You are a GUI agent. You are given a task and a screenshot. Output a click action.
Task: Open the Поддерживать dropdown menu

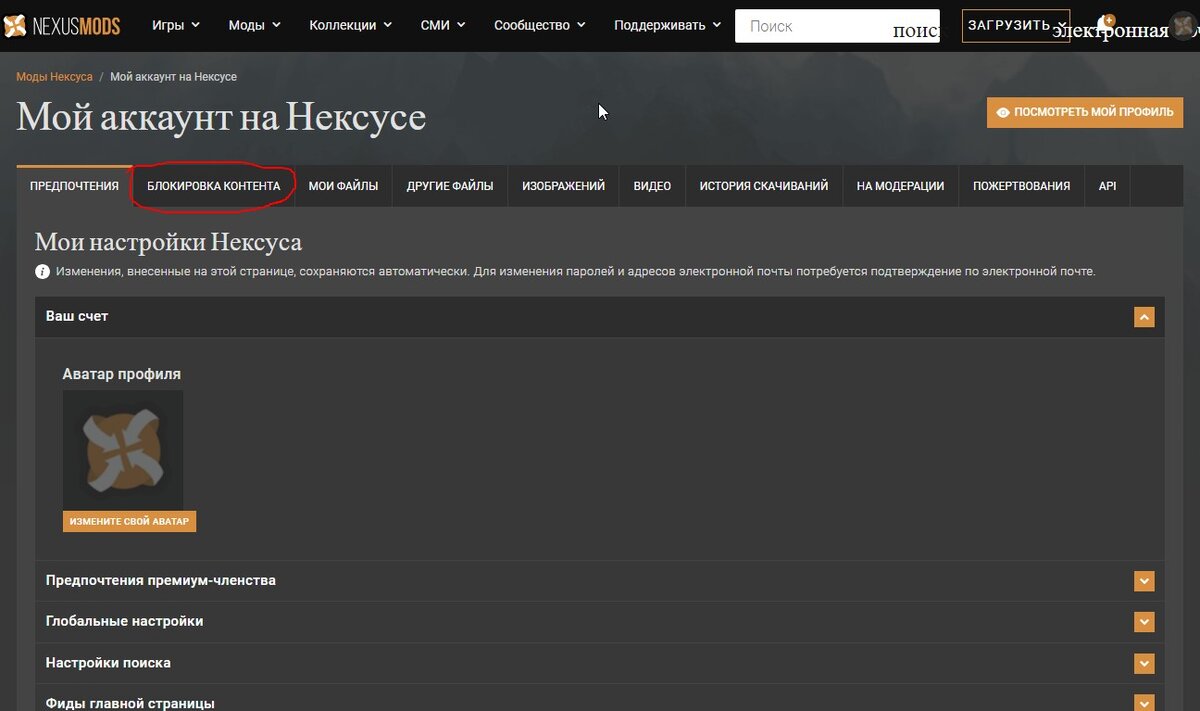pos(668,26)
